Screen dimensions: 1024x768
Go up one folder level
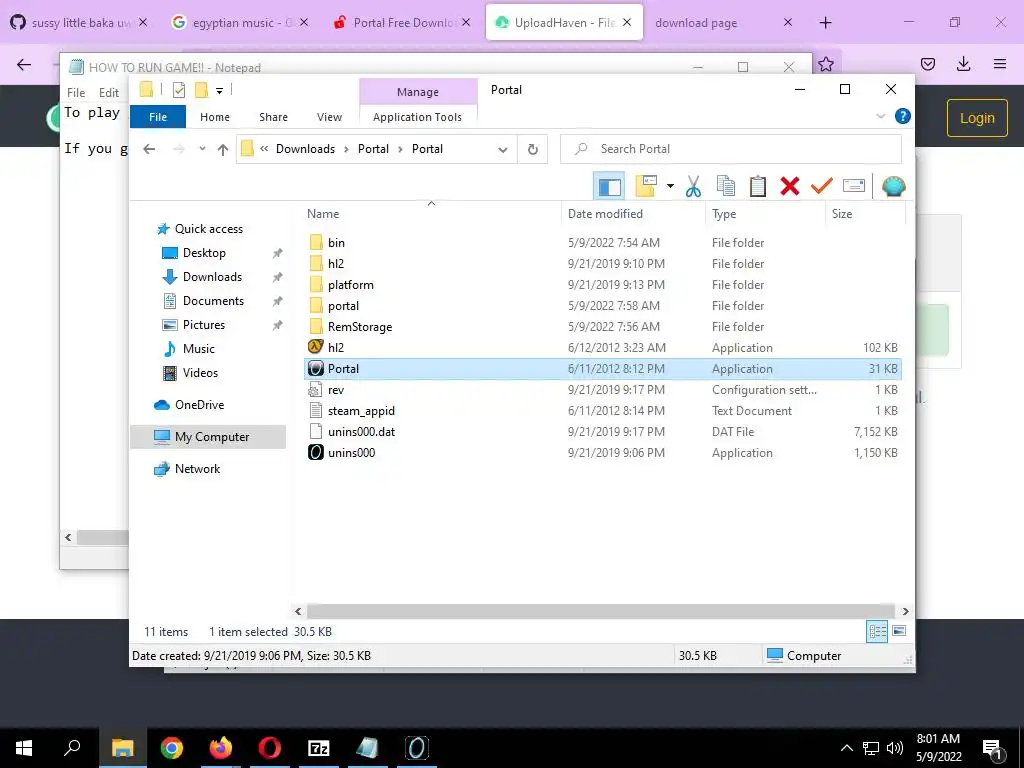[223, 150]
